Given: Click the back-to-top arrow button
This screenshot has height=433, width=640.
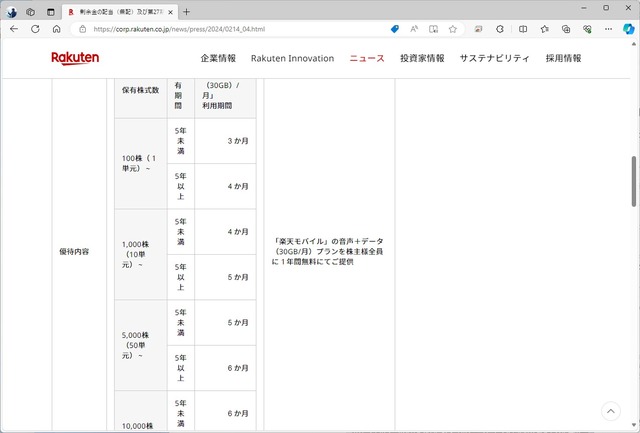Looking at the screenshot, I should pos(611,411).
